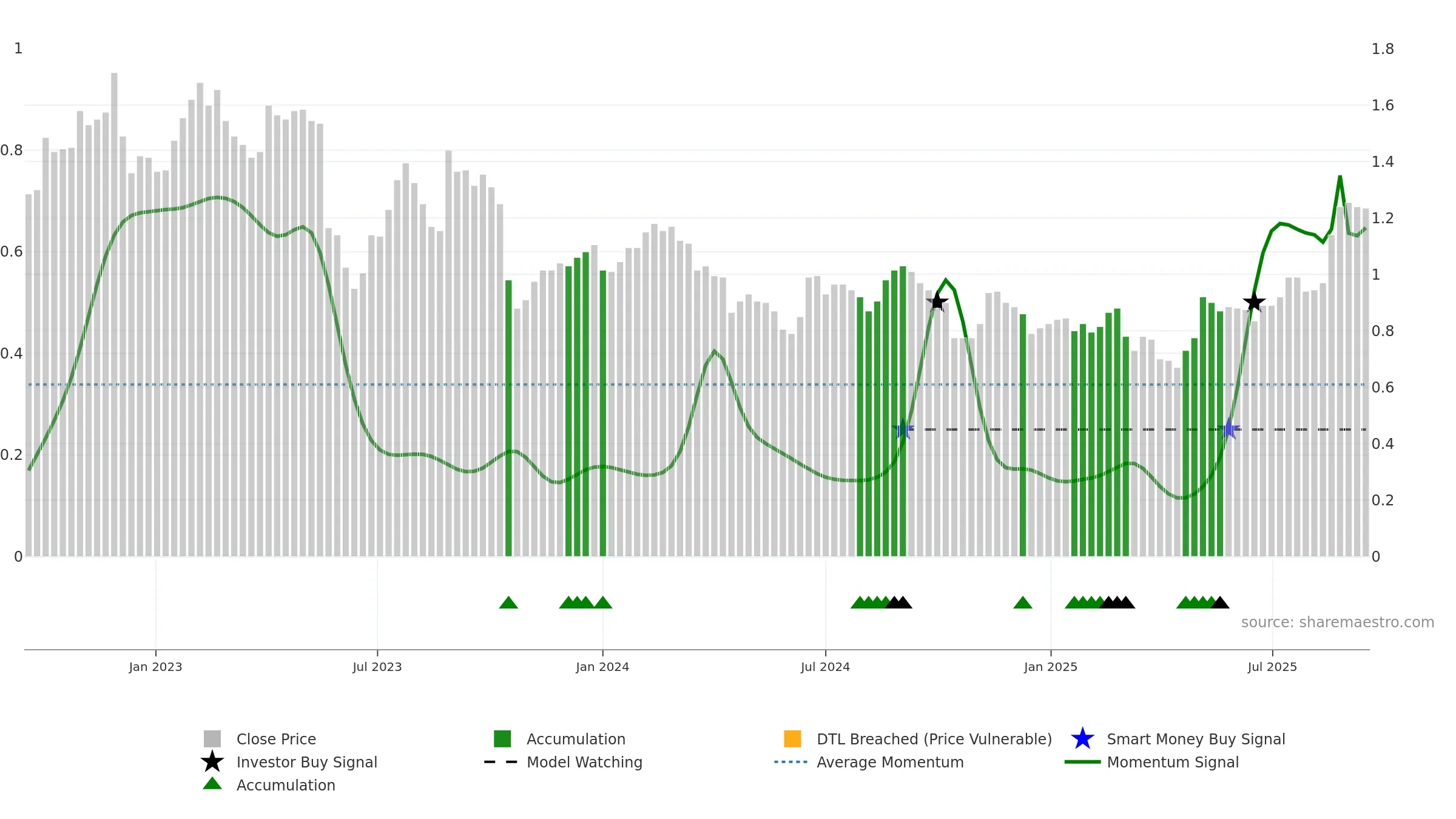Click the first accumulation triangle in late 2023

click(x=508, y=602)
